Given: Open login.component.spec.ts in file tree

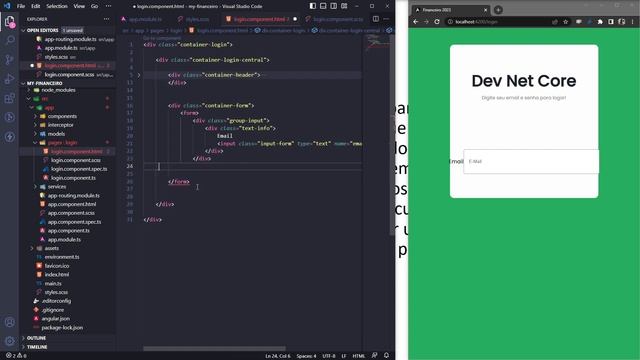Looking at the screenshot, I should pos(79,169).
